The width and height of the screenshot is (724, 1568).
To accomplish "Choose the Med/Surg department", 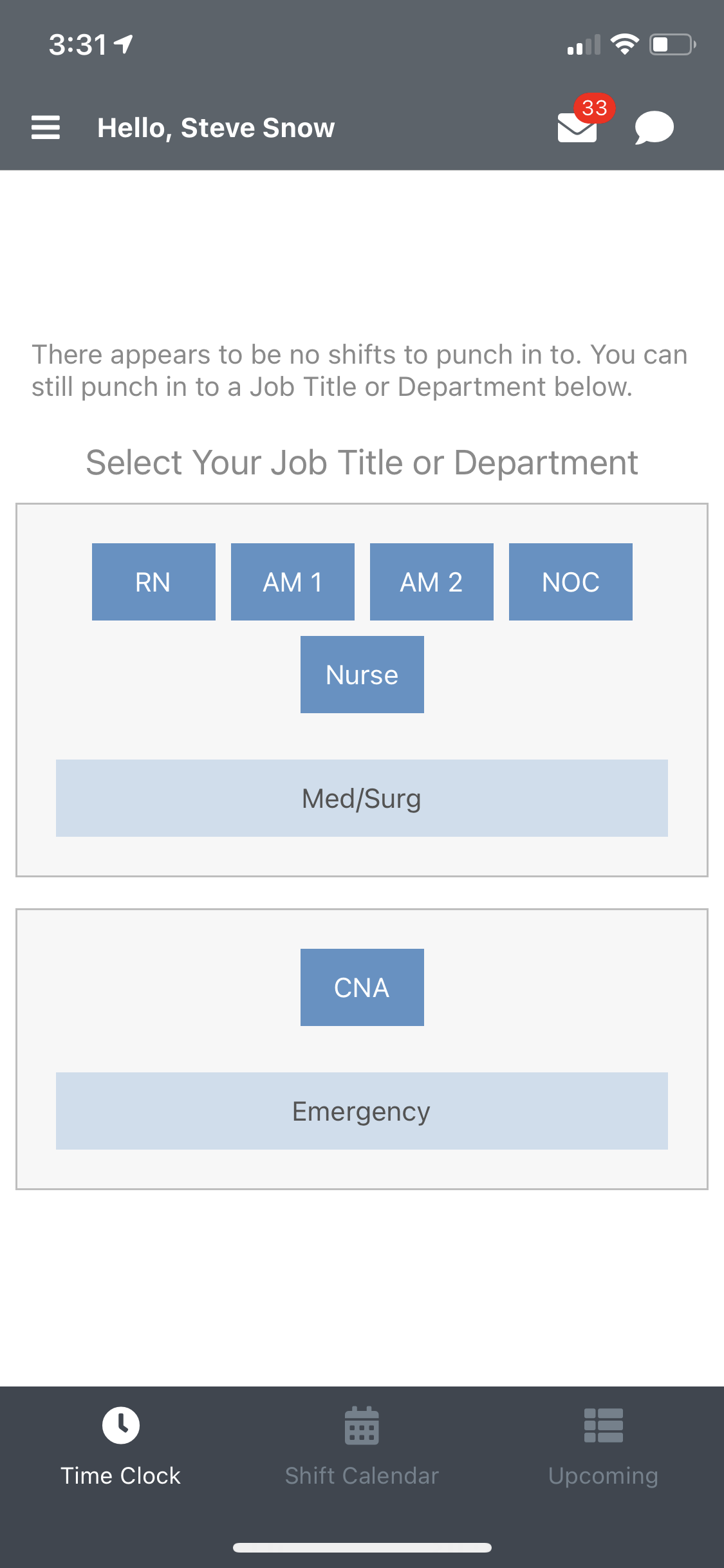I will 362,798.
